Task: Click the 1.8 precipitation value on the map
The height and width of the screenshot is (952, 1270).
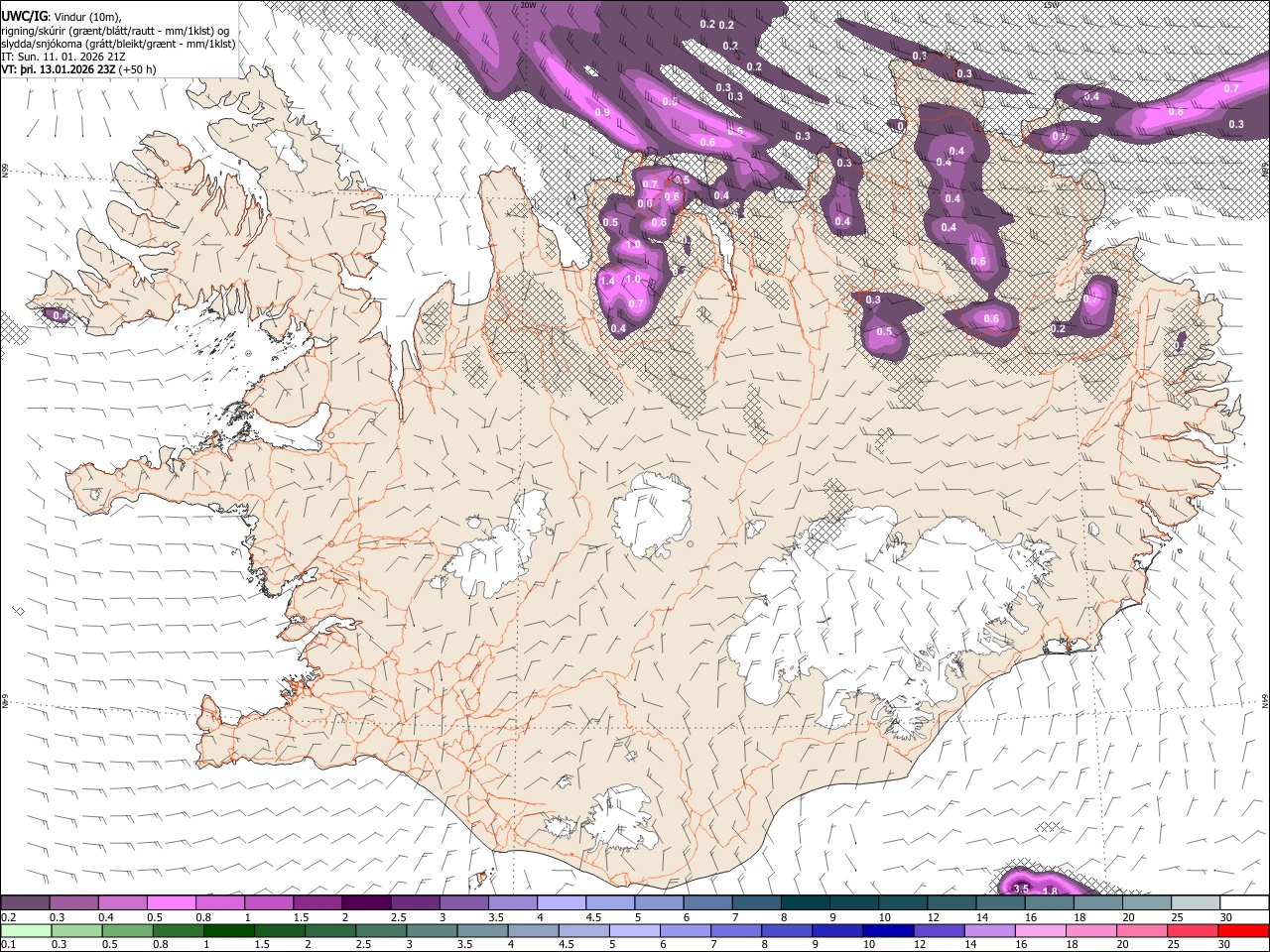Action: point(1052,892)
